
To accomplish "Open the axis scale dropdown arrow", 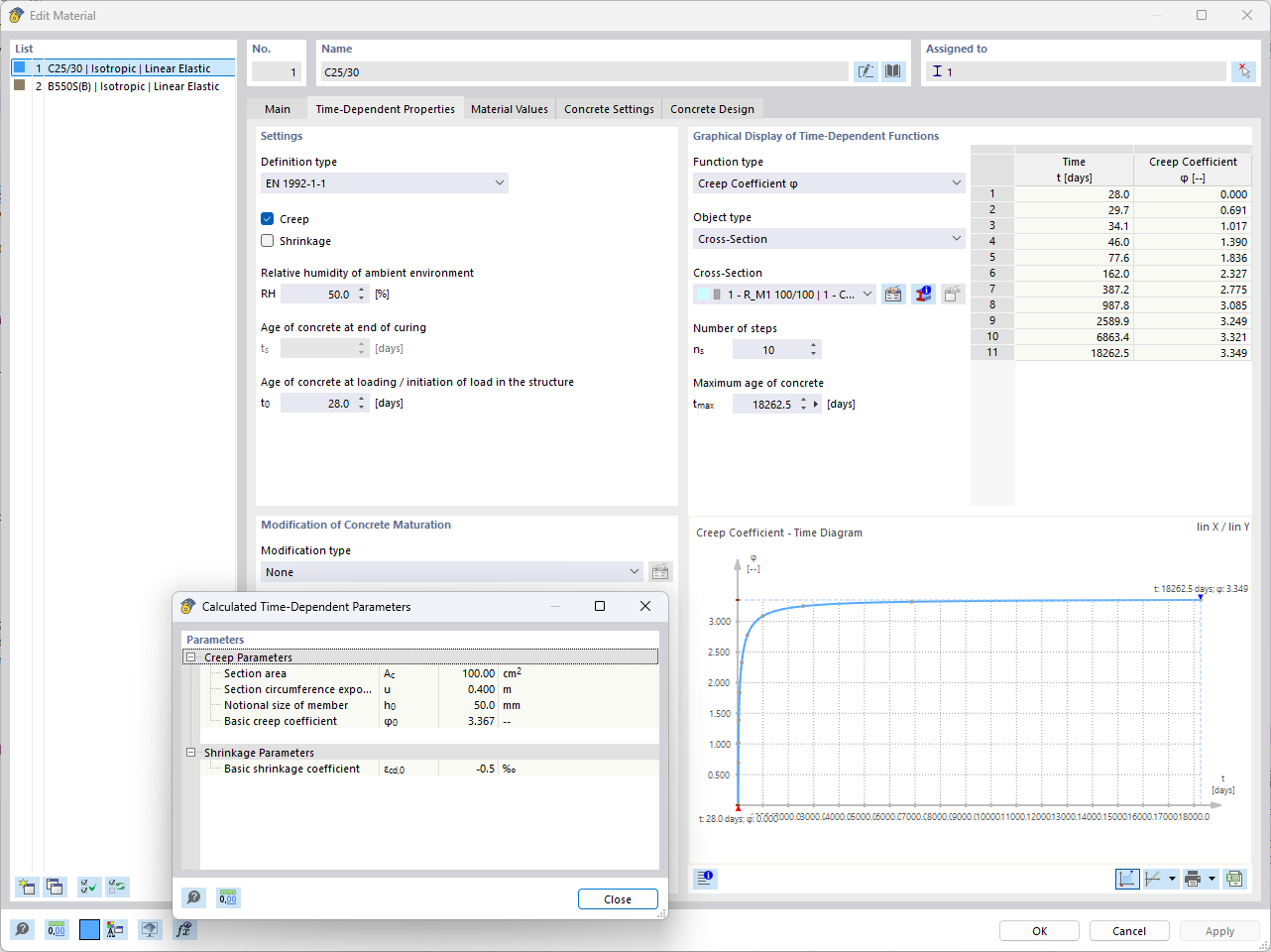I will tap(1172, 879).
